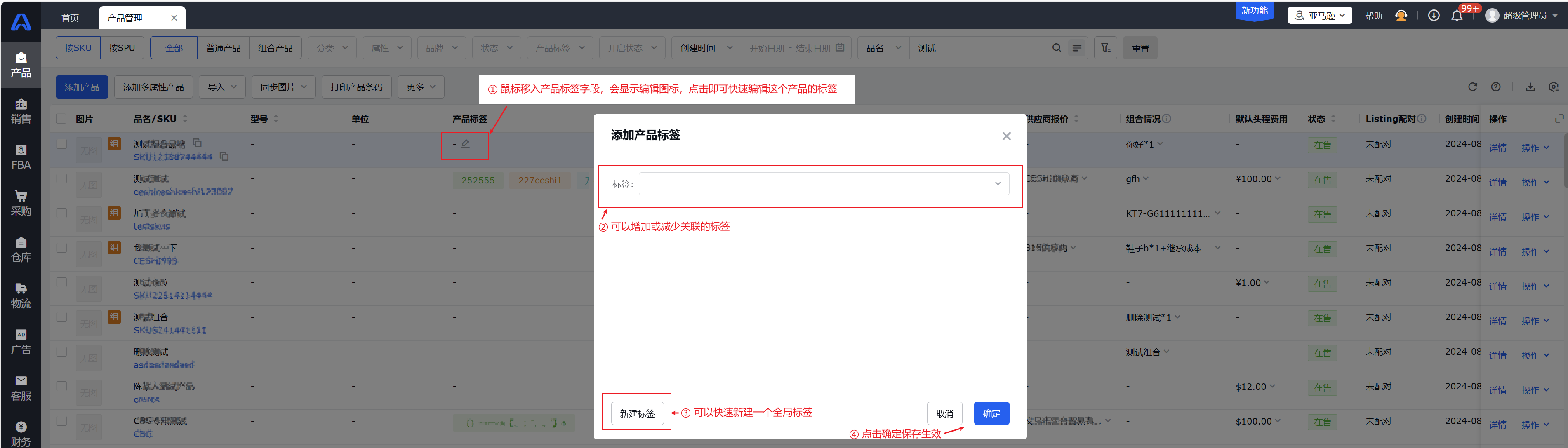Expand table fullscreen icon in header row
The height and width of the screenshot is (448, 1568).
[x=1559, y=118]
